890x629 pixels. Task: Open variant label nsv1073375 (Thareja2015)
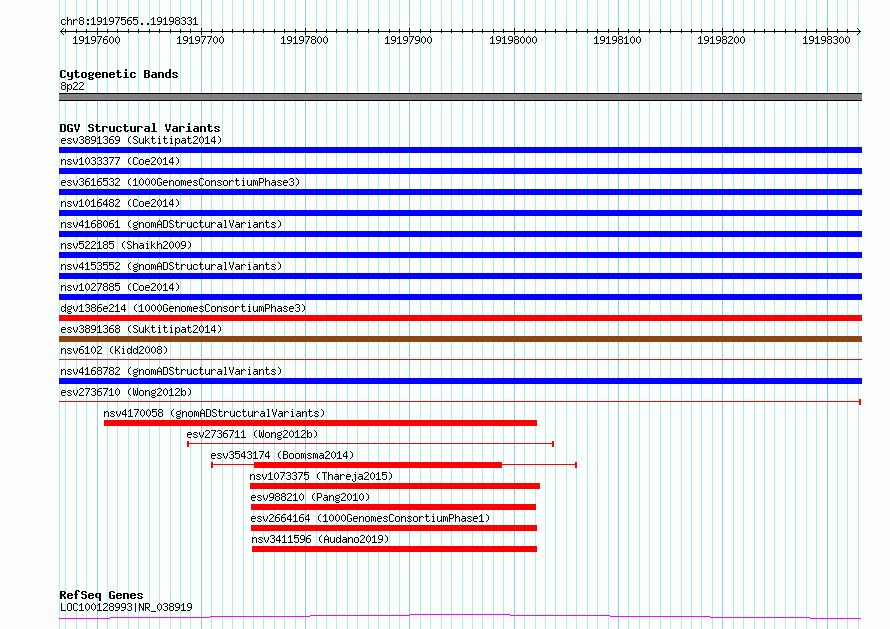coord(321,476)
